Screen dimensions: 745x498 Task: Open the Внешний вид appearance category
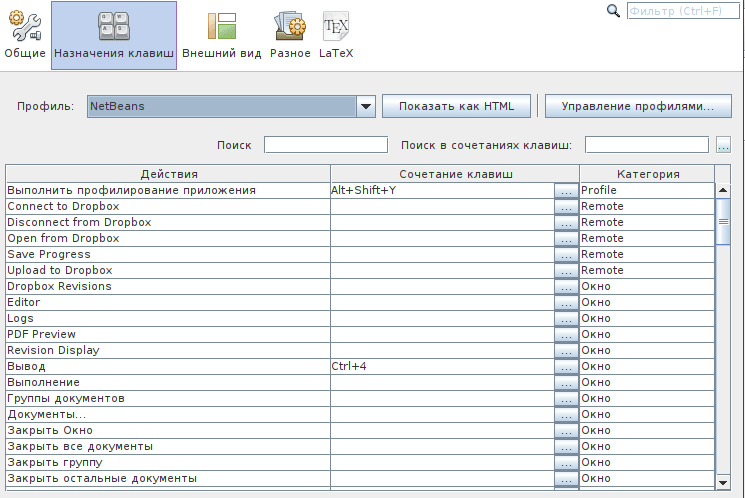click(x=221, y=35)
